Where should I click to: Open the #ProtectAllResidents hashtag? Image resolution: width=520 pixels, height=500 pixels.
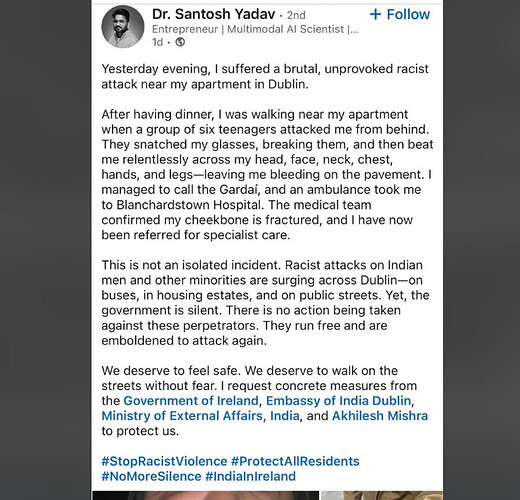pyautogui.click(x=295, y=461)
